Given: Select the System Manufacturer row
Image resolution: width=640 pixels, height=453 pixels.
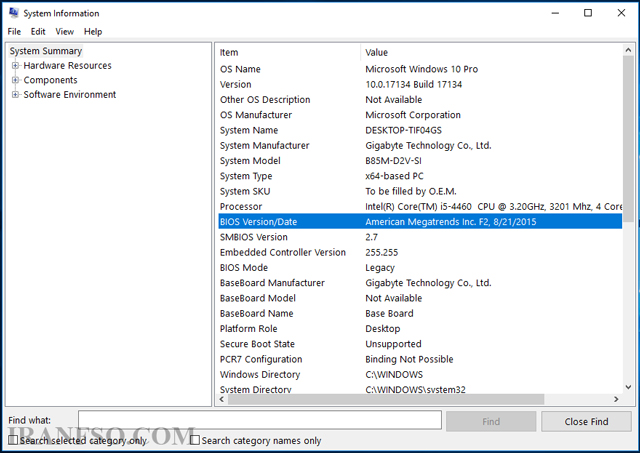Looking at the screenshot, I should pos(420,145).
